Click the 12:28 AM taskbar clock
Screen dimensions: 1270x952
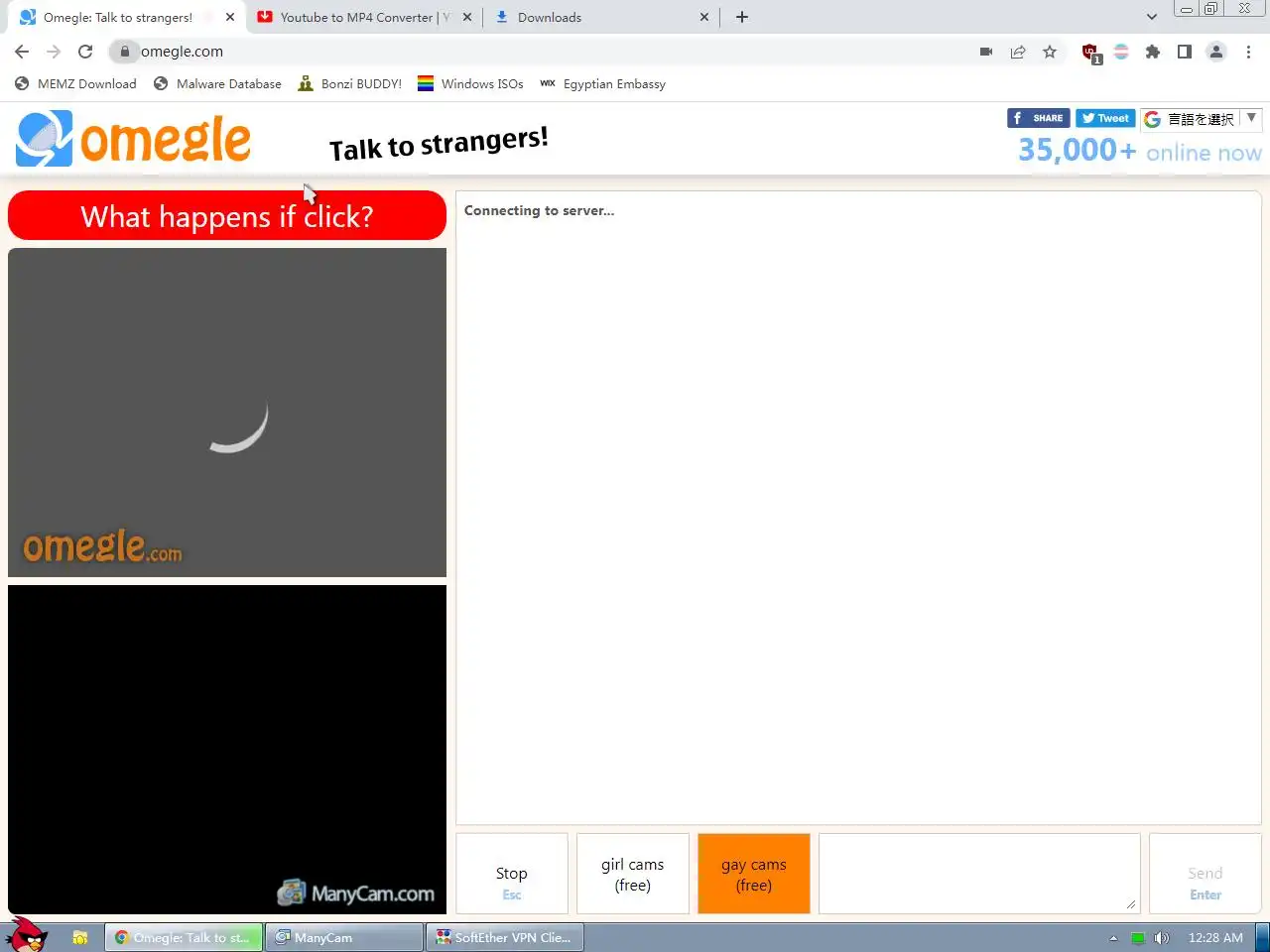pyautogui.click(x=1215, y=937)
